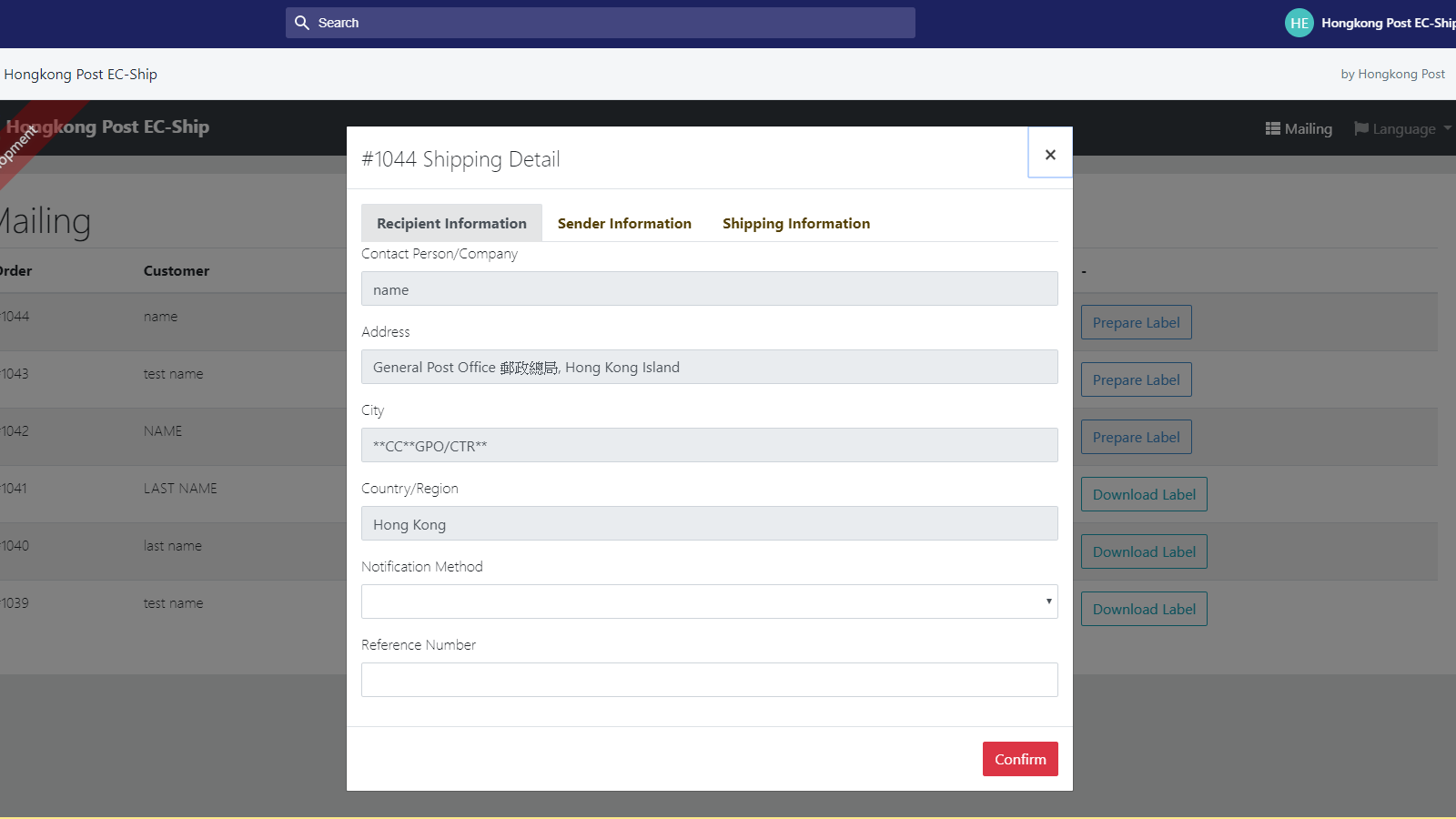This screenshot has width=1456, height=819.
Task: Select customer 'LAST NAME' cell
Action: (x=180, y=489)
